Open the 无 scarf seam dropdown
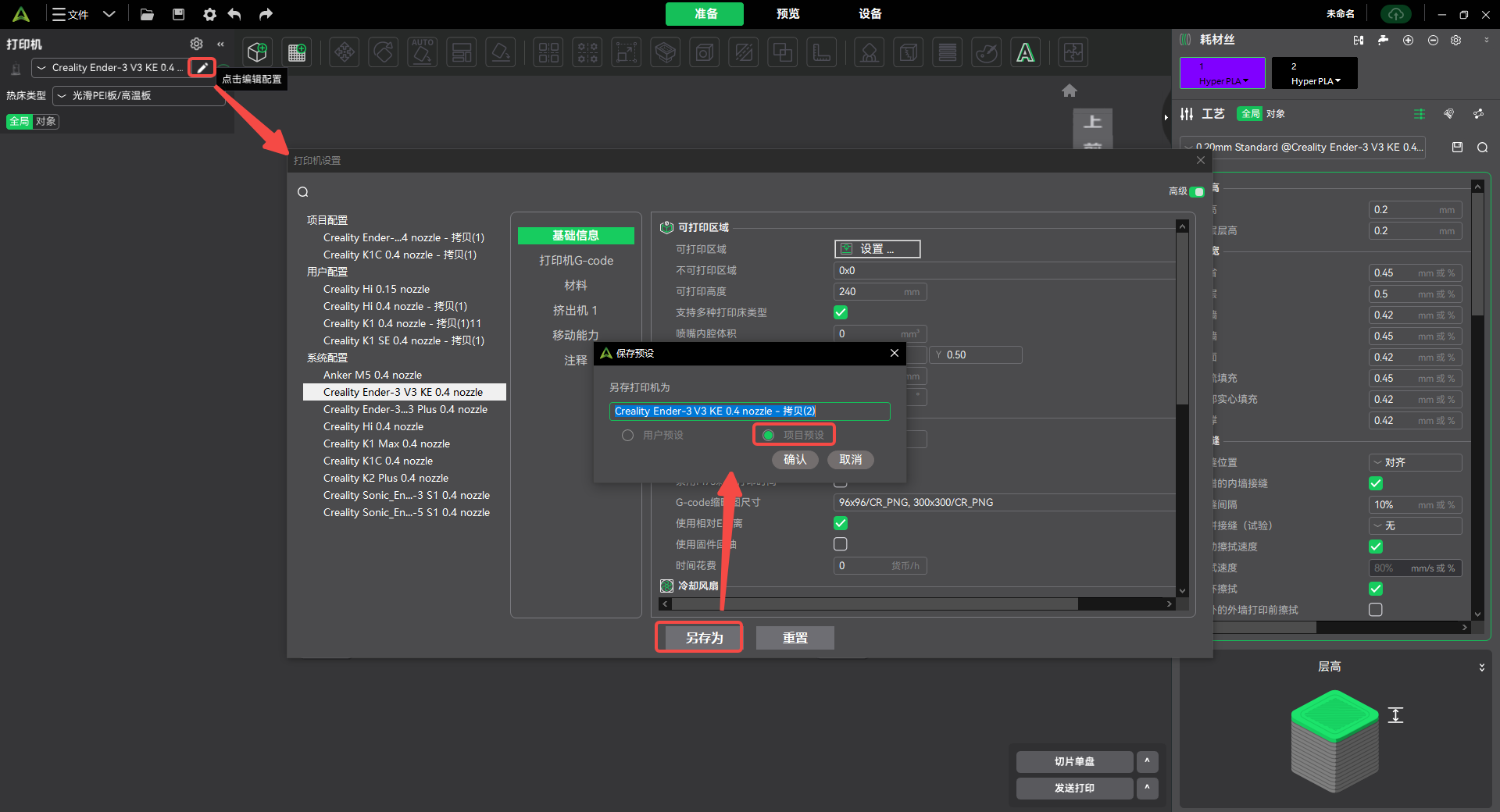 [x=1415, y=525]
